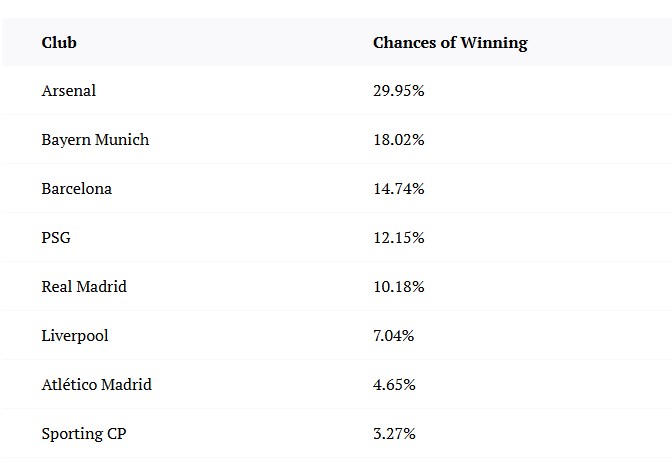The image size is (672, 467).
Task: Select the Bayern Munich club cell
Action: (x=95, y=140)
